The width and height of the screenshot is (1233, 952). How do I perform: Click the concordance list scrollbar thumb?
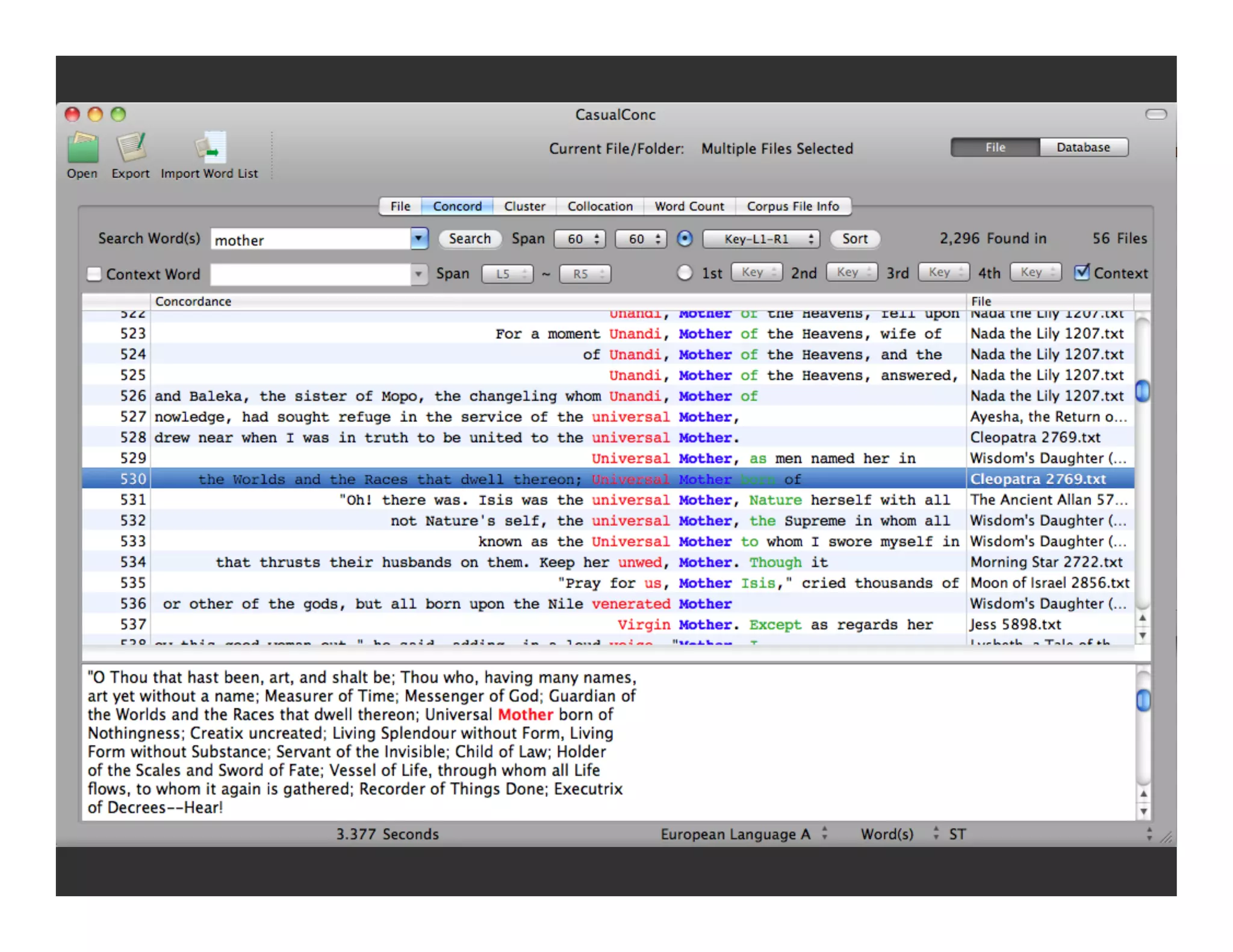pos(1142,392)
